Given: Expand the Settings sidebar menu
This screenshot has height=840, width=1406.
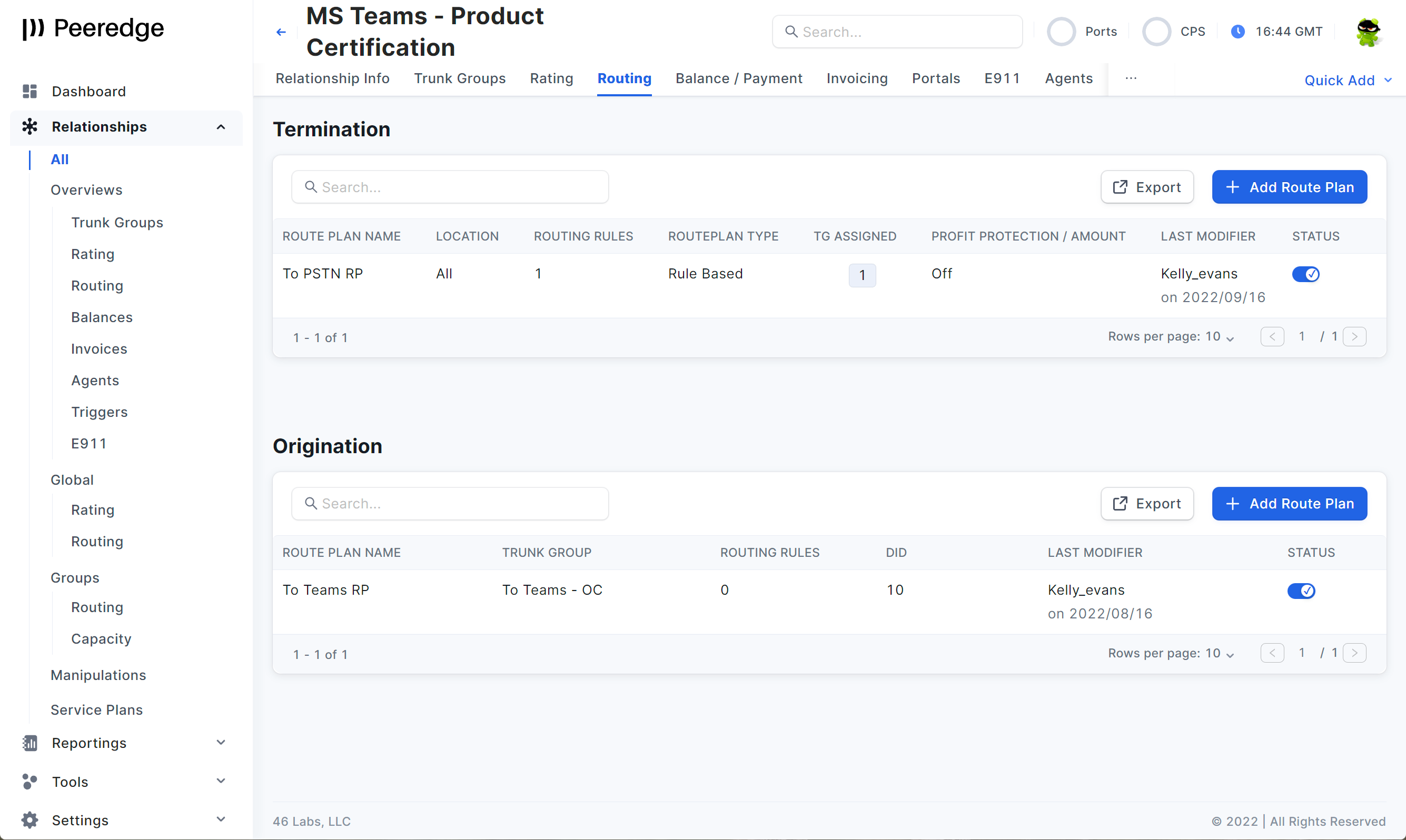Looking at the screenshot, I should coord(221,819).
